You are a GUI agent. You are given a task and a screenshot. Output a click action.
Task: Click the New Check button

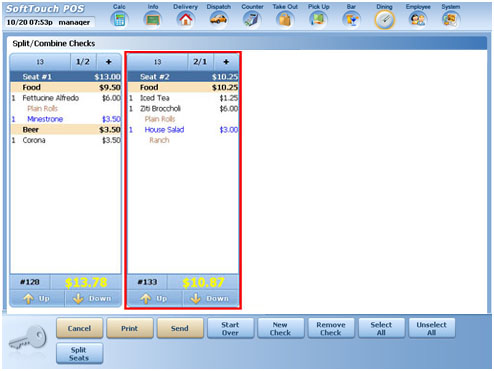(280, 328)
